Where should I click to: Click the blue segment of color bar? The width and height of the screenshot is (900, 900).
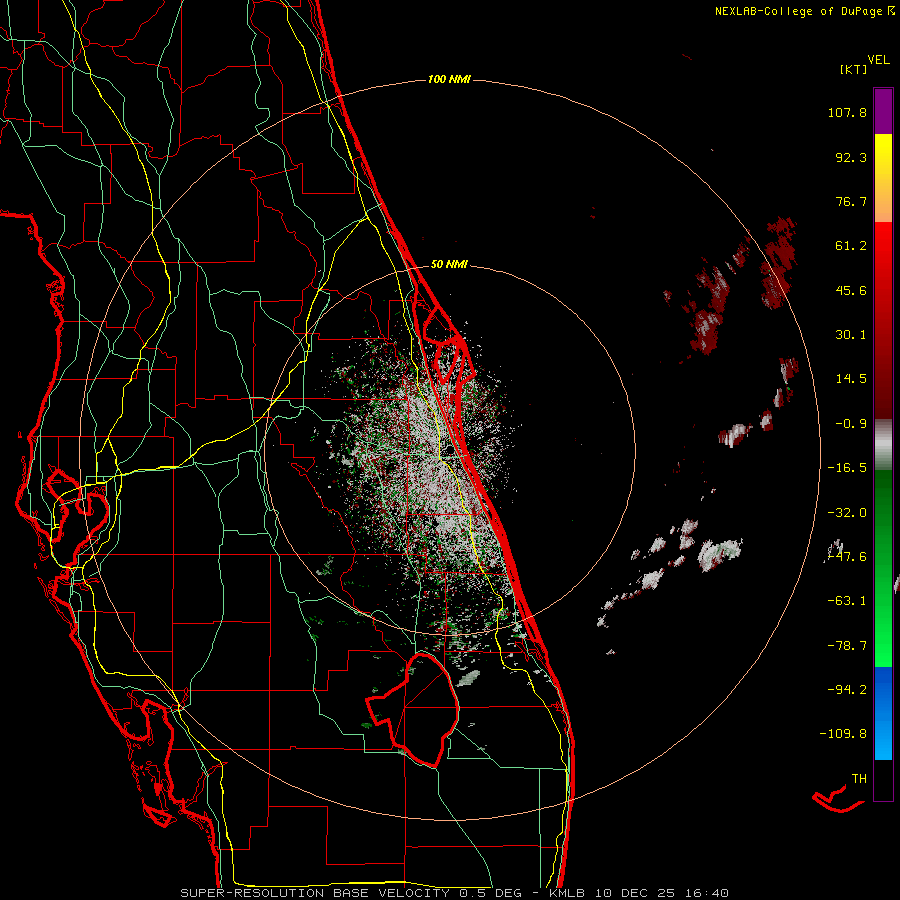tap(883, 713)
